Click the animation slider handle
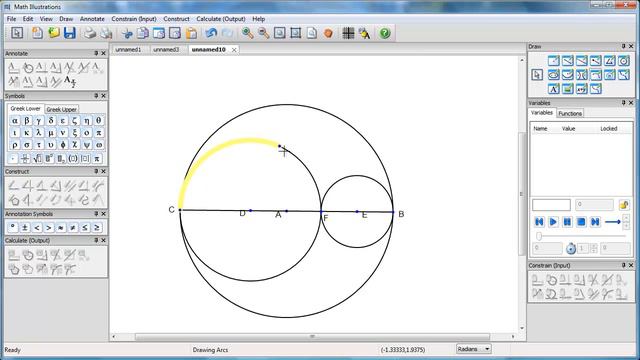 (539, 236)
